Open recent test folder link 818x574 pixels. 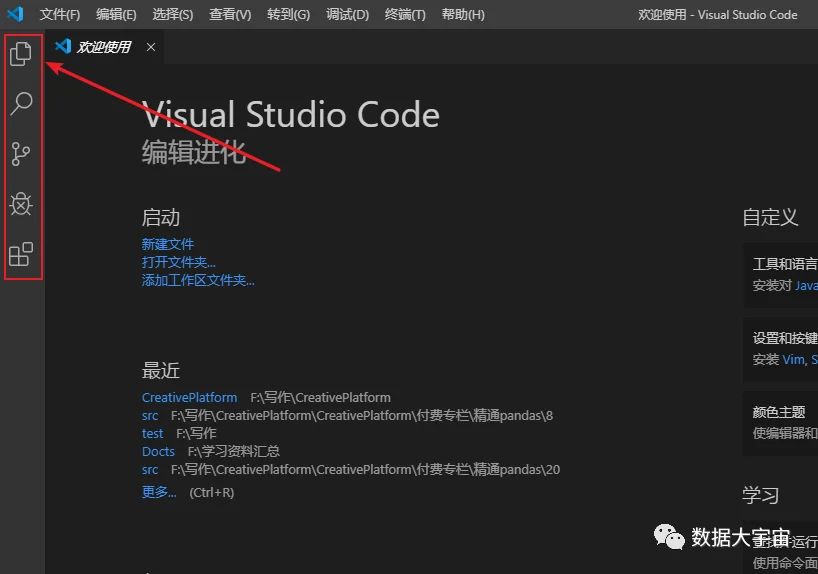pos(152,434)
